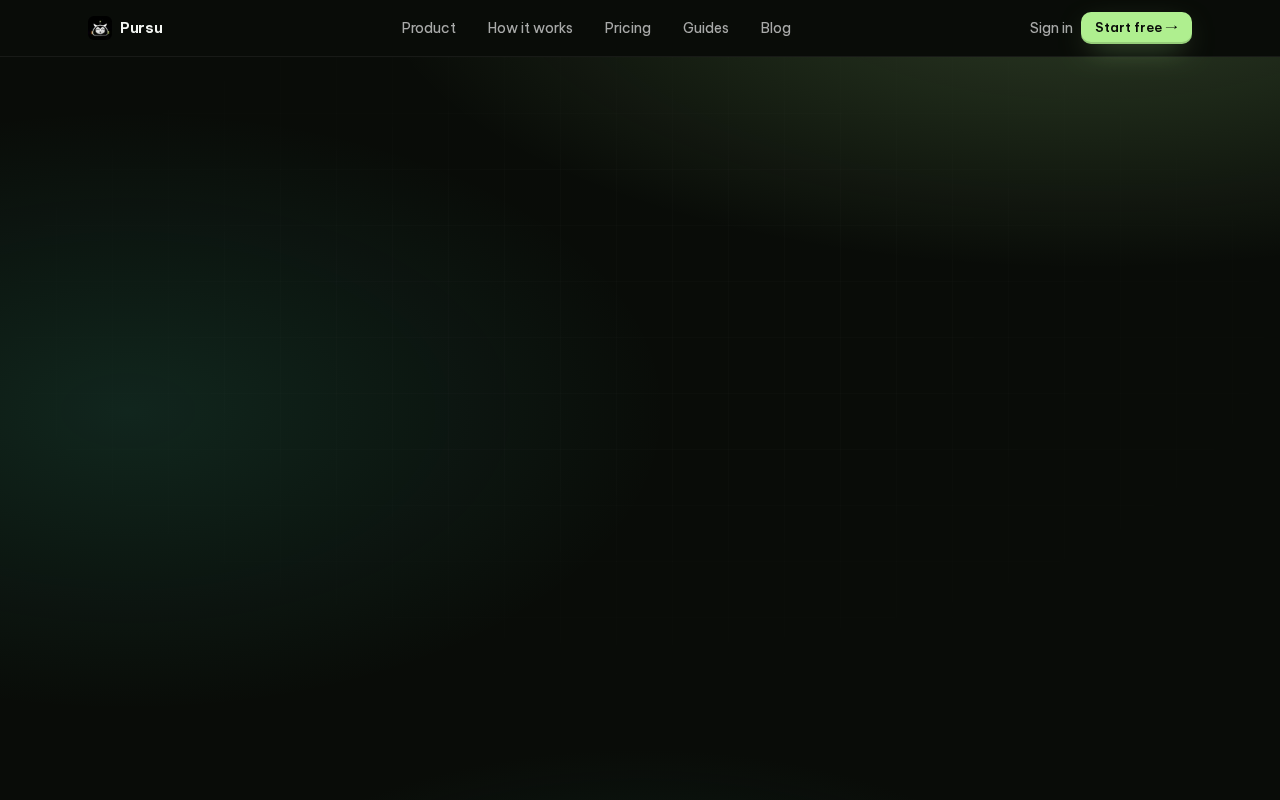
Task: Choose Guides from the header navigation
Action: pos(706,28)
